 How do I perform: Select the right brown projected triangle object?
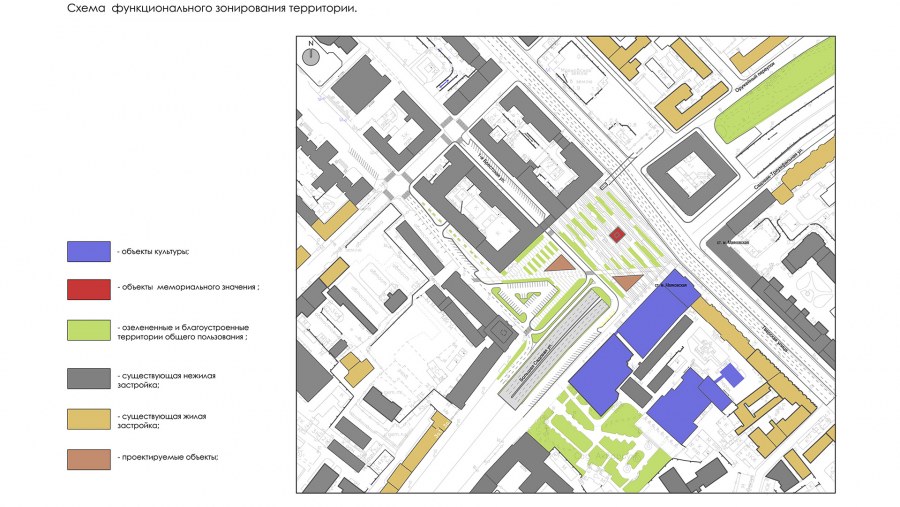coord(627,281)
